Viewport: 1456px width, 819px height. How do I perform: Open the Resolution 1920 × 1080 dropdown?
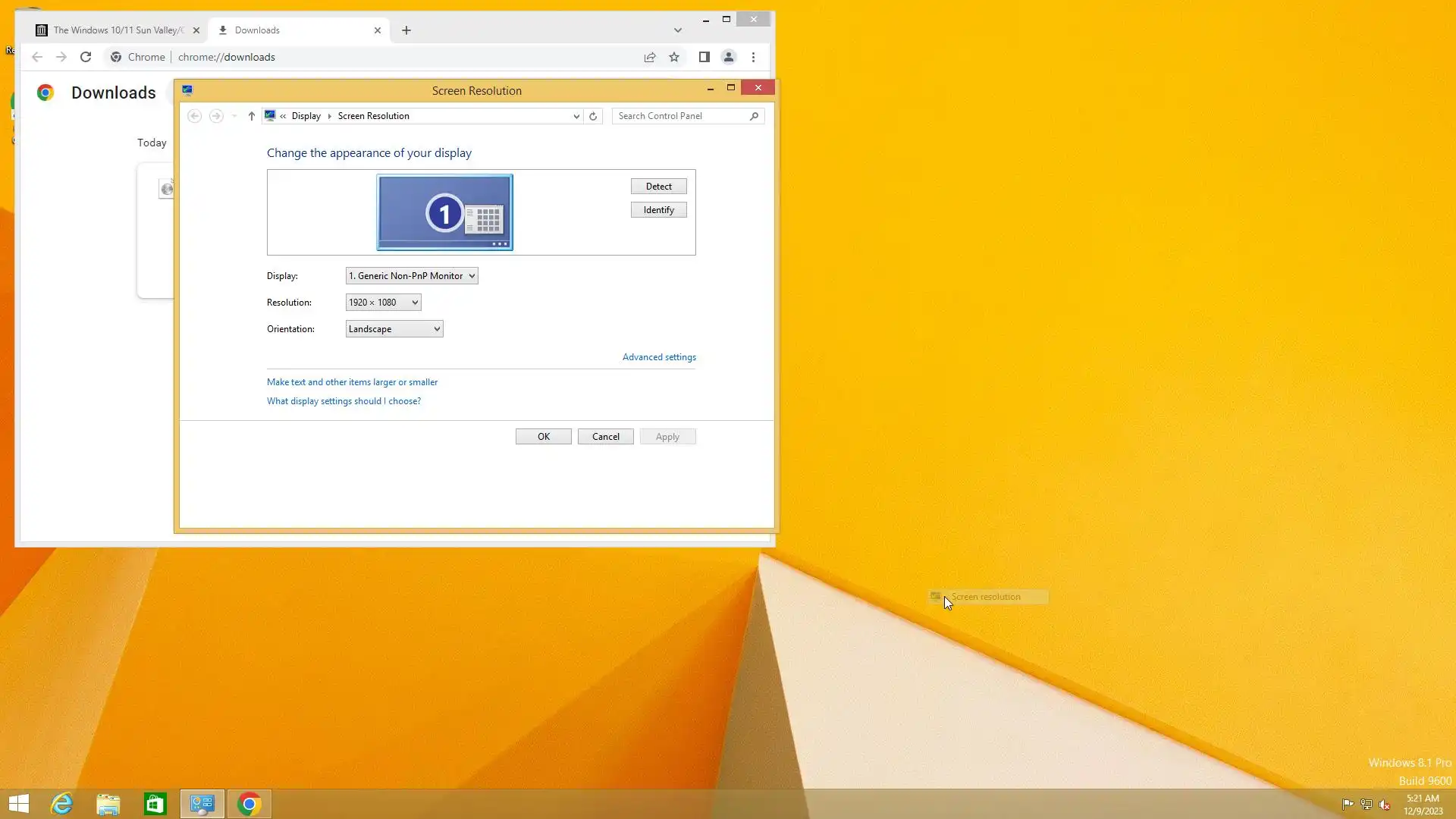(383, 303)
